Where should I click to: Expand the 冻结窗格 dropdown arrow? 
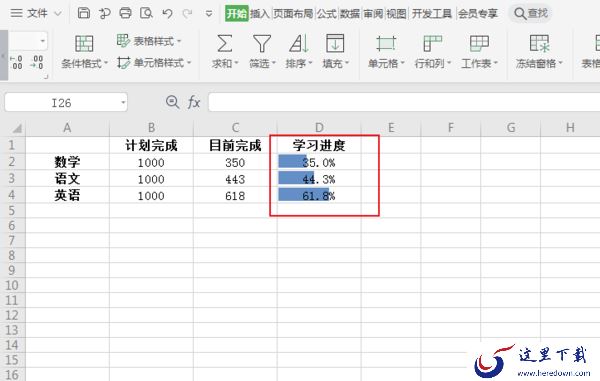pos(561,64)
